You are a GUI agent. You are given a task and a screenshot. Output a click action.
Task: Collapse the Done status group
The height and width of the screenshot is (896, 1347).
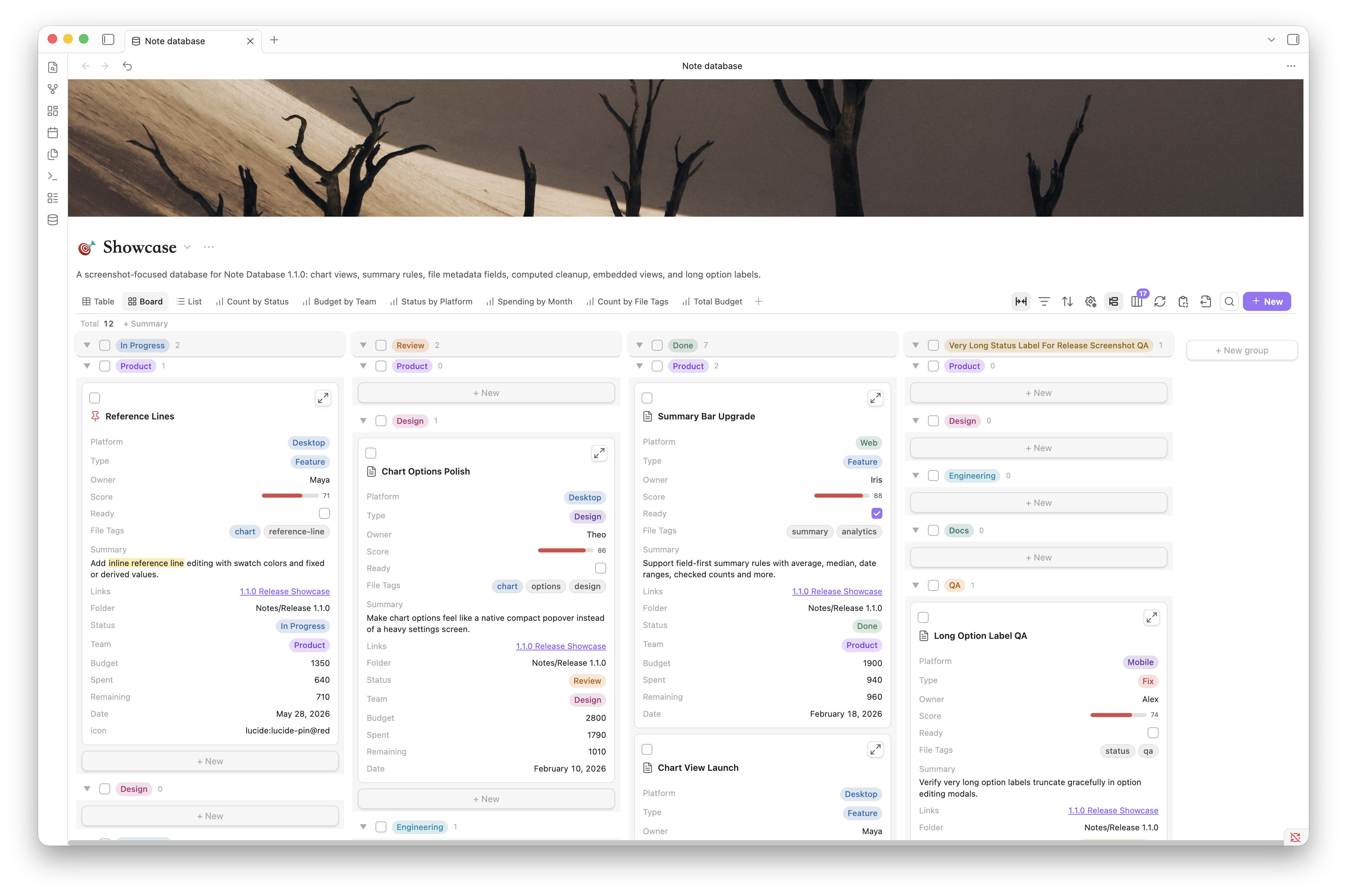coord(639,345)
